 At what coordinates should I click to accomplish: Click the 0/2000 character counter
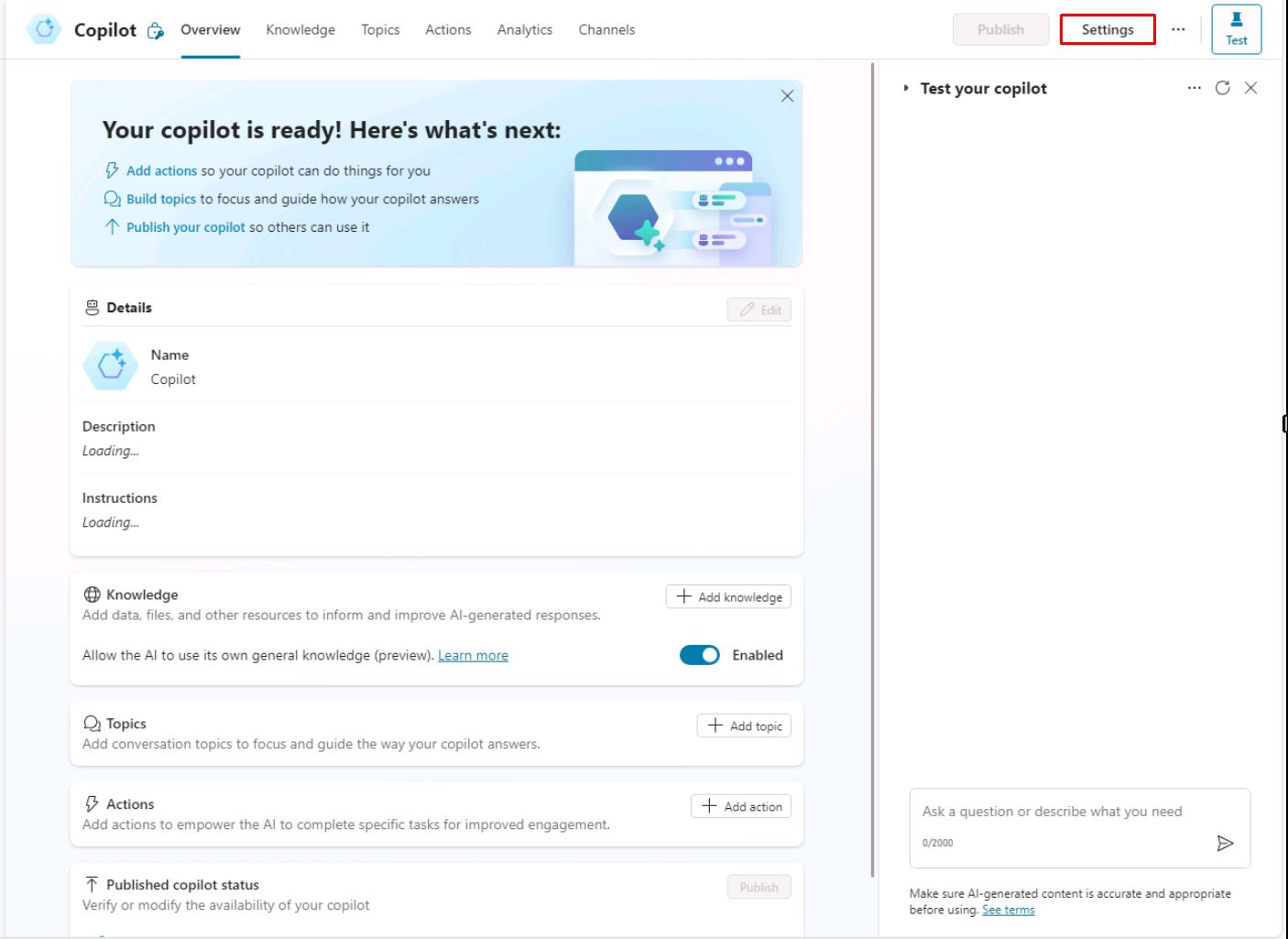(938, 843)
